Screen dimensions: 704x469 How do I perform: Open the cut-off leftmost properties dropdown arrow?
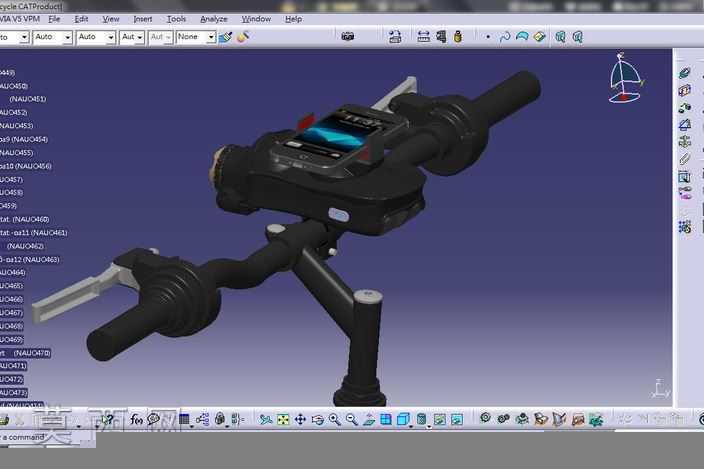pos(24,37)
